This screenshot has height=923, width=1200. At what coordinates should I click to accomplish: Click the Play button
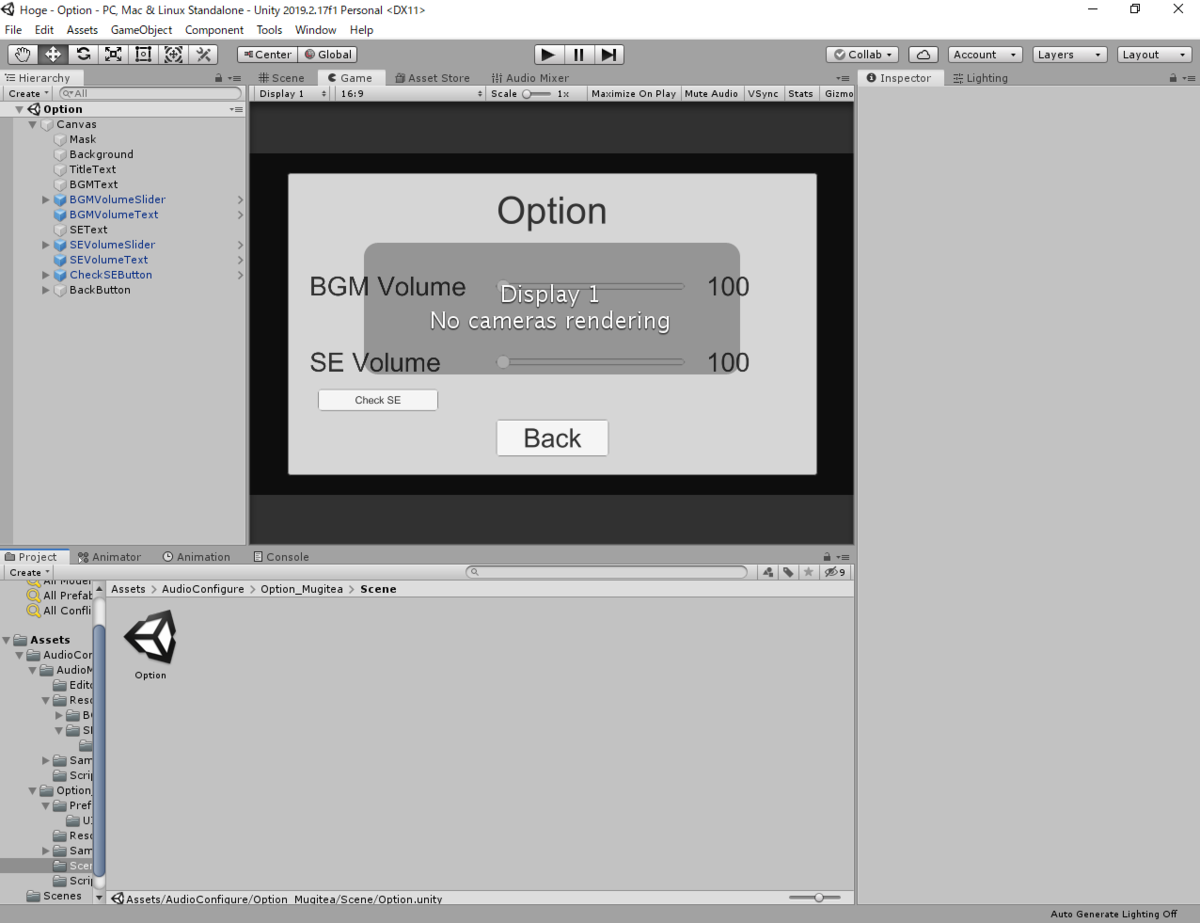(x=547, y=54)
